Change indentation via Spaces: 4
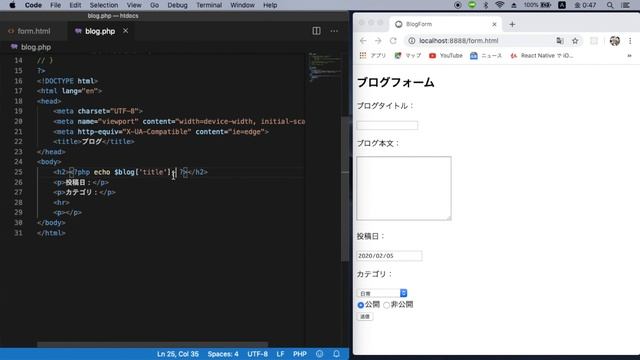 coord(223,354)
